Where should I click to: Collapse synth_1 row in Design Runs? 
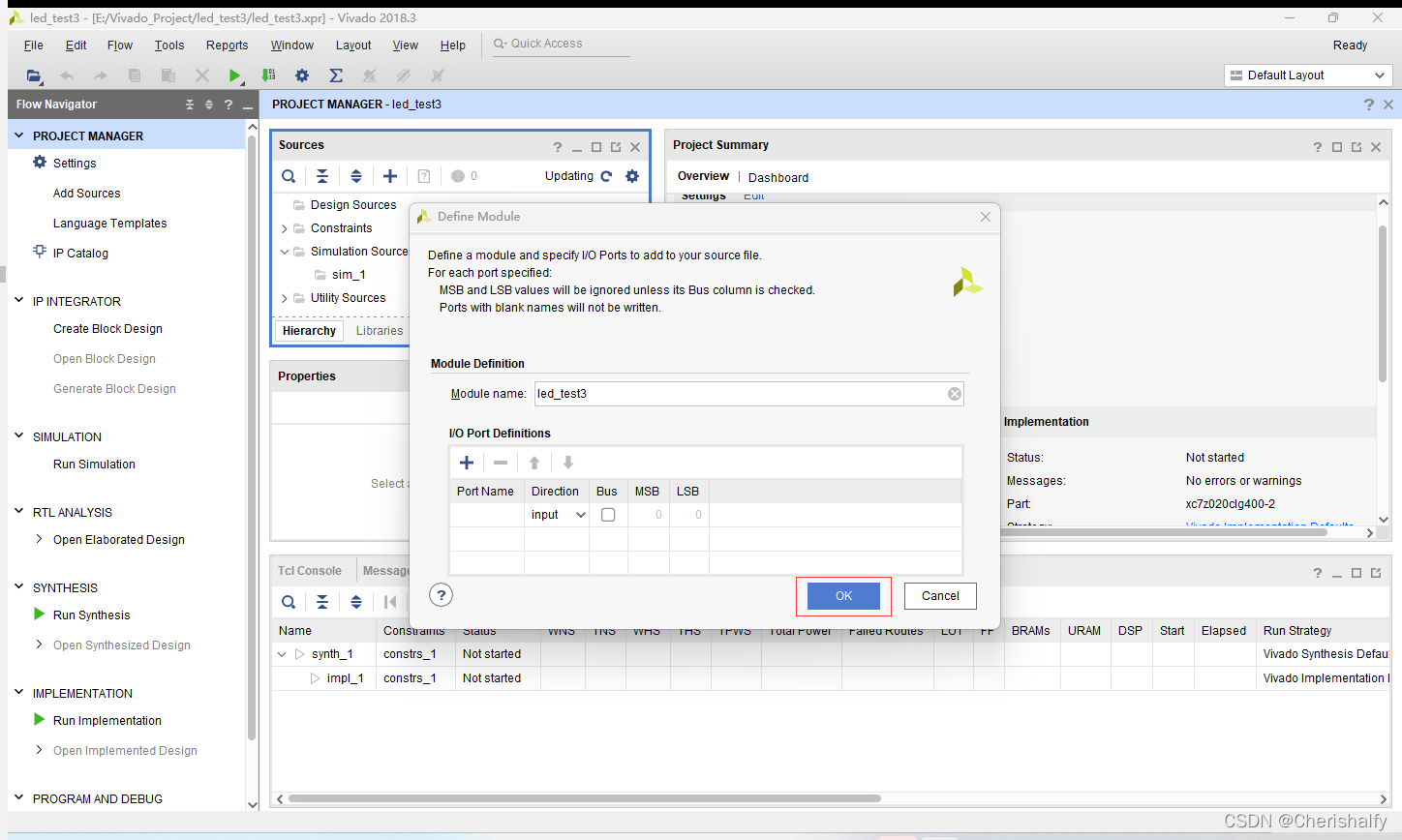282,654
